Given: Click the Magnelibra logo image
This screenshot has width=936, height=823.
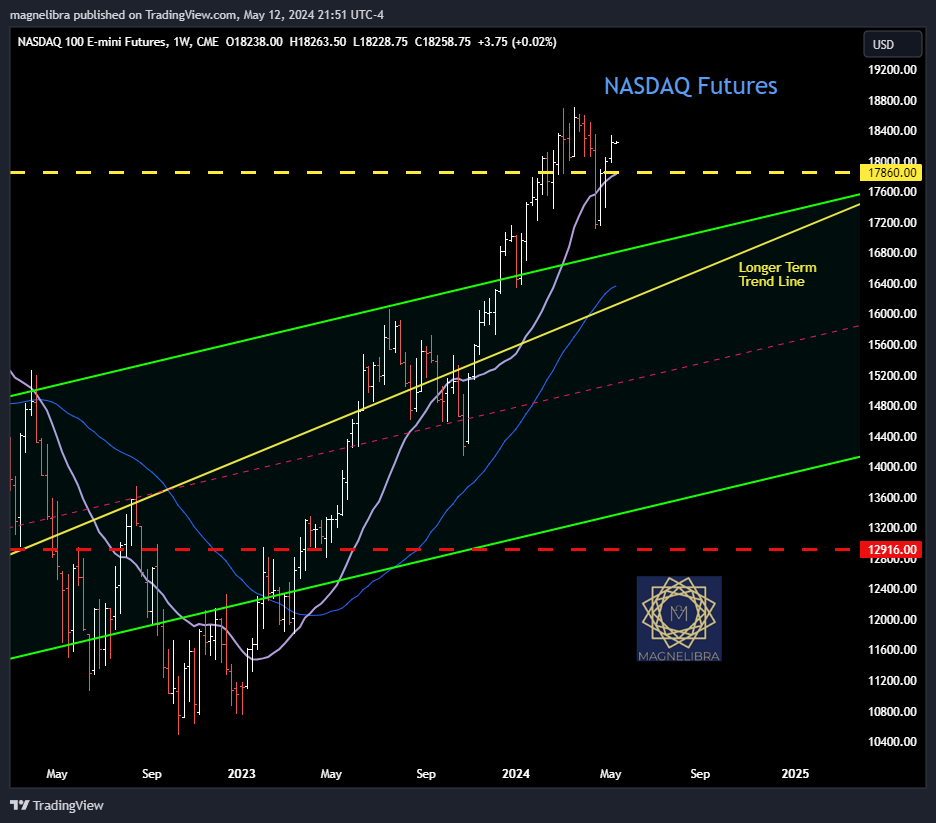Looking at the screenshot, I should click(x=679, y=618).
